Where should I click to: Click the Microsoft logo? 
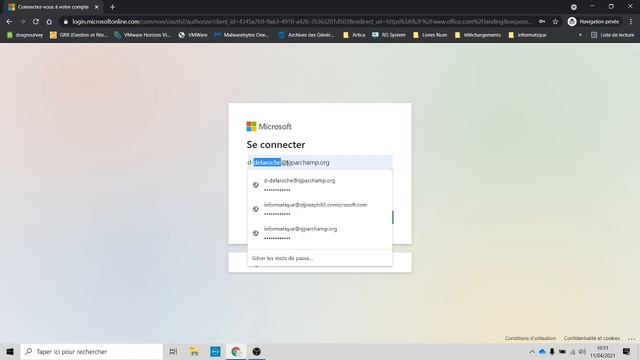click(269, 127)
